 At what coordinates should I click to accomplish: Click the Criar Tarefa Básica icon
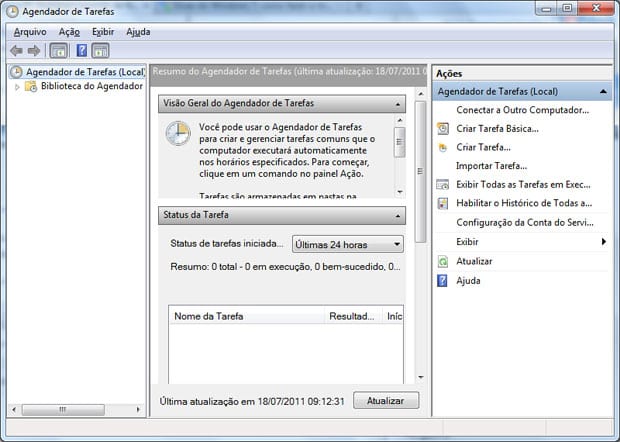coord(443,128)
